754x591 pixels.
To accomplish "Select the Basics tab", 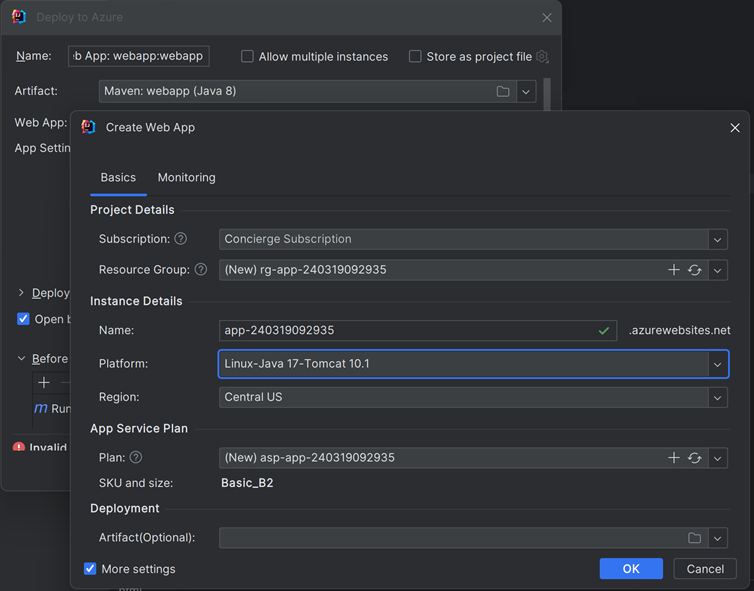I will (x=118, y=177).
